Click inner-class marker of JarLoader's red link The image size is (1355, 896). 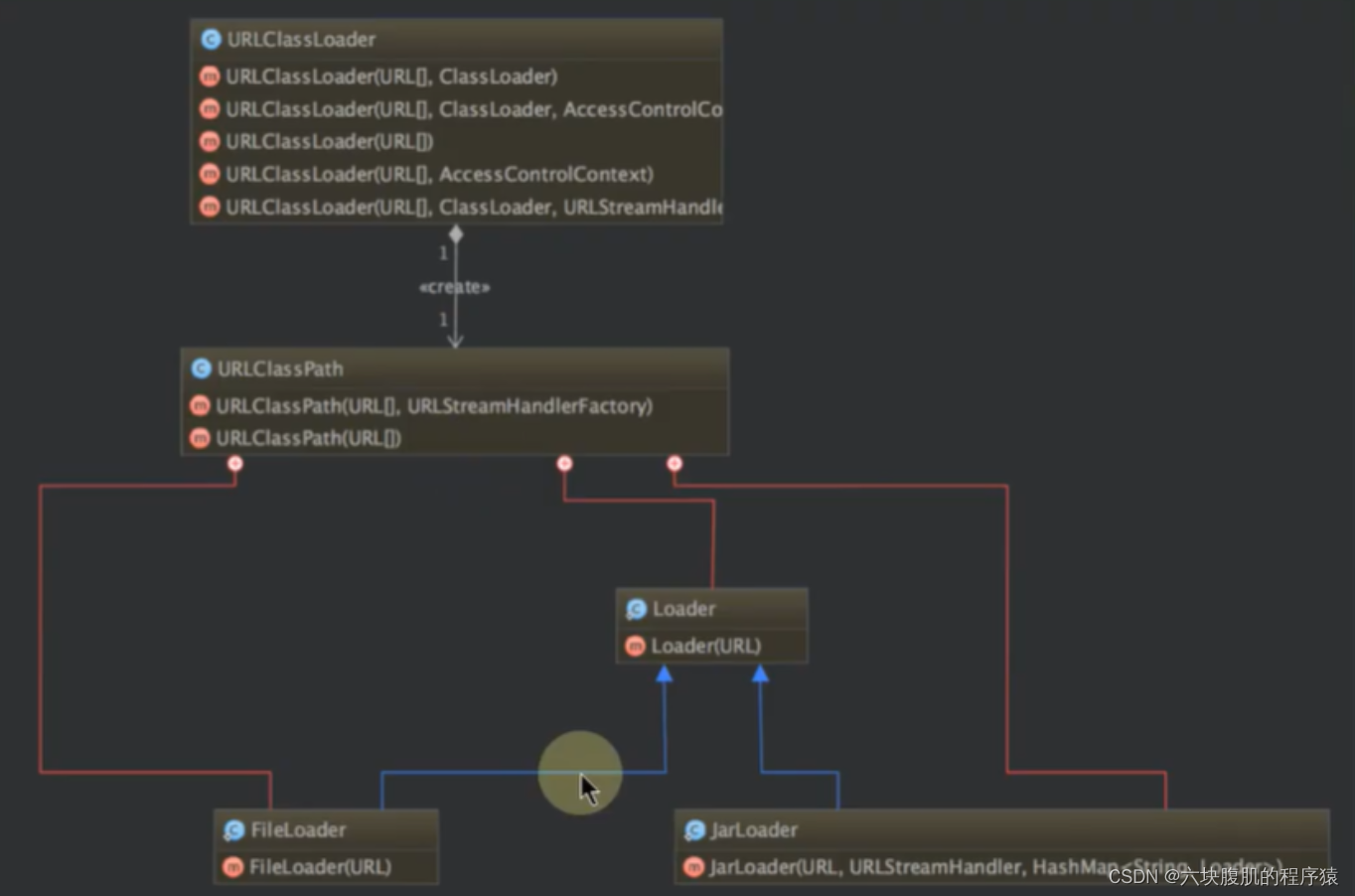pyautogui.click(x=675, y=464)
